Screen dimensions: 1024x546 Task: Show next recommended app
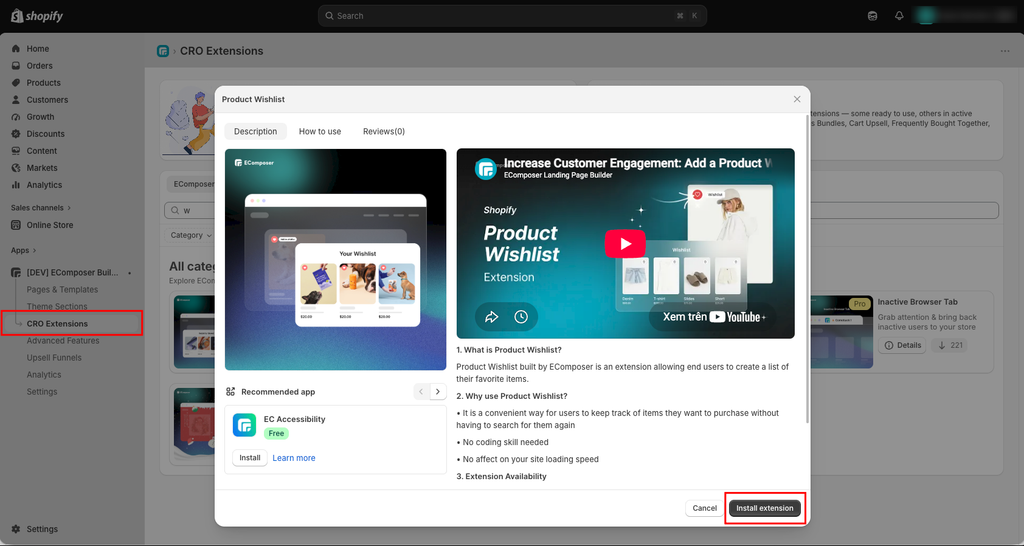[x=438, y=391]
